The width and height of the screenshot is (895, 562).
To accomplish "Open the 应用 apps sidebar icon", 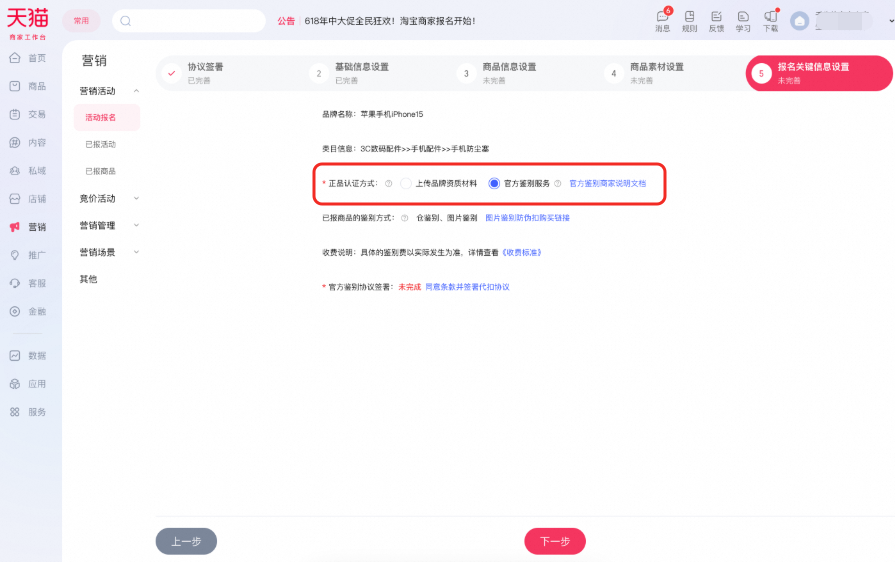I will 15,384.
